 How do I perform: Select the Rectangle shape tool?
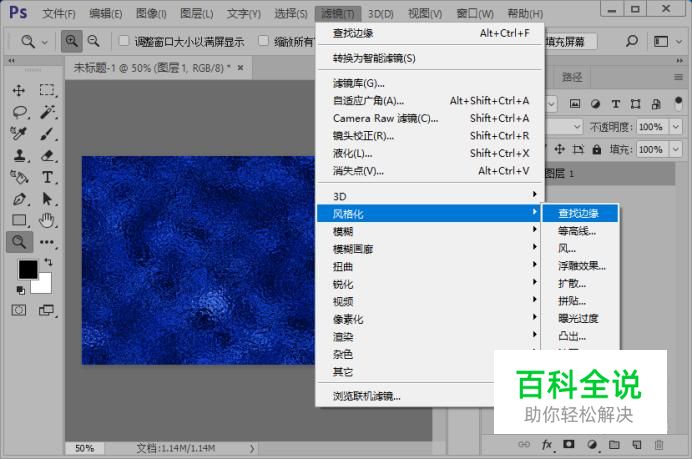19,220
